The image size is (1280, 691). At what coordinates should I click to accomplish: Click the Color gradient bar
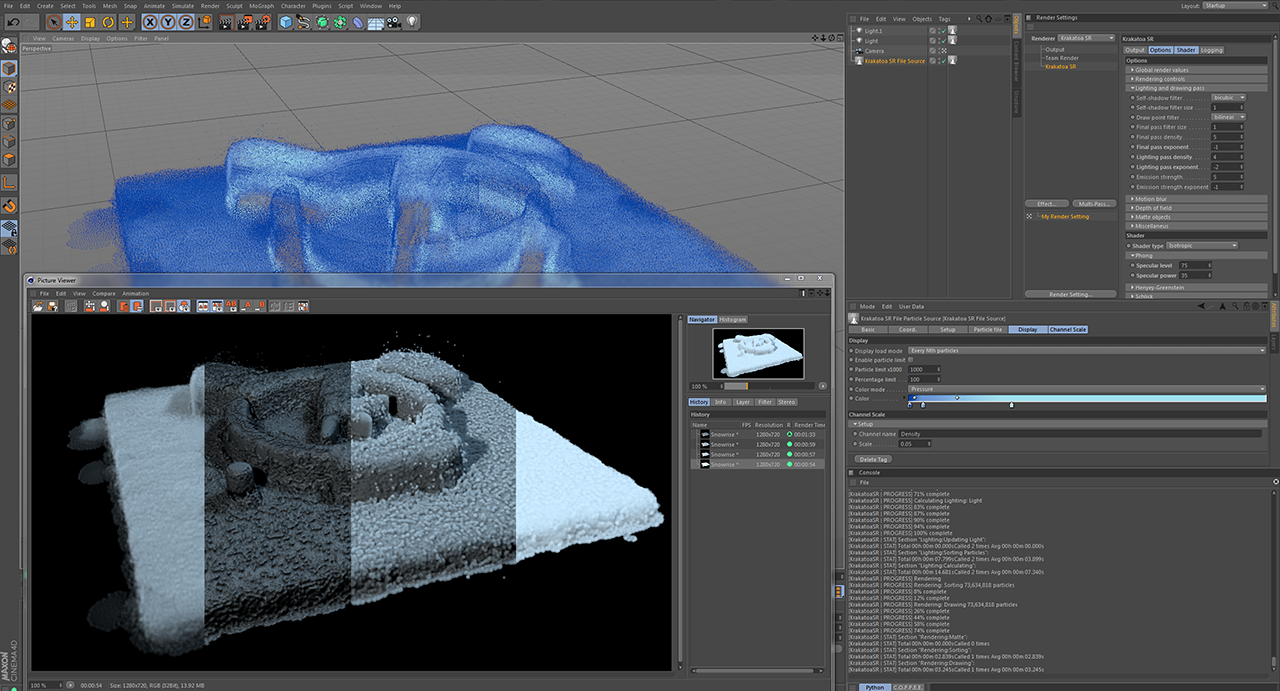click(1086, 398)
